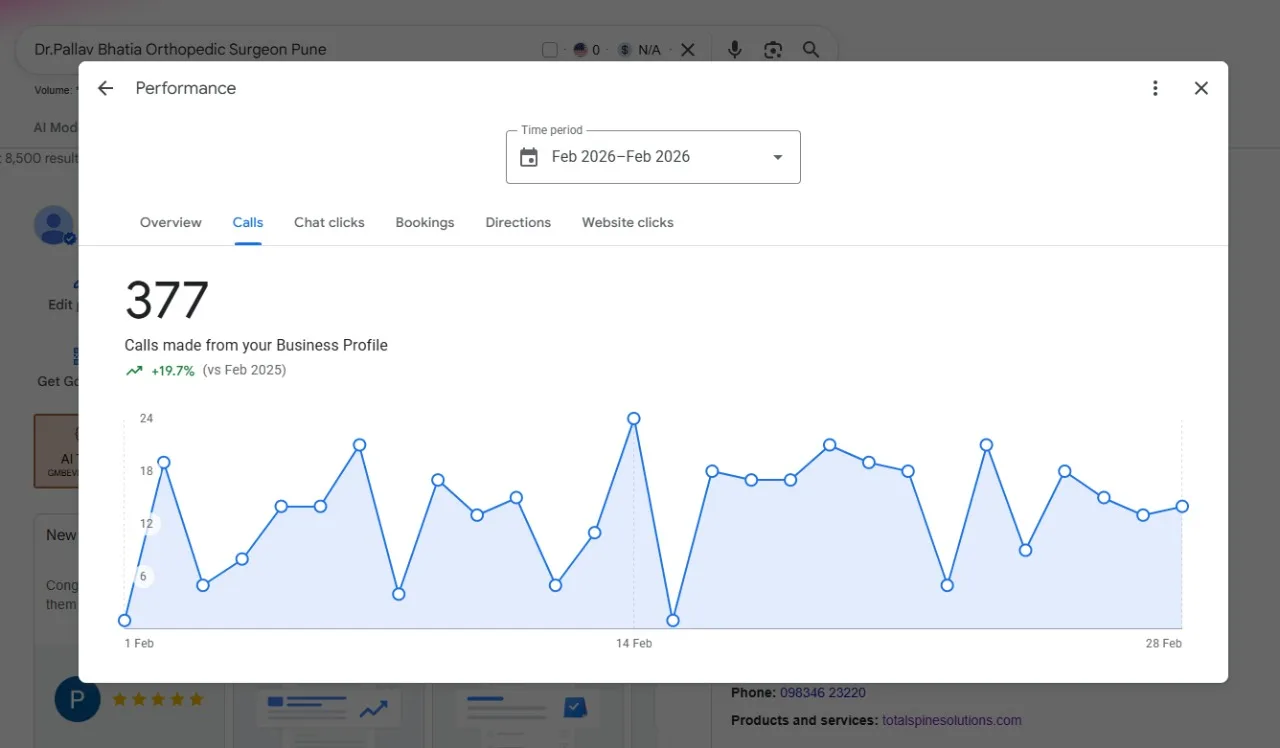Open the totalspinesolutions.com link
This screenshot has height=748, width=1280.
click(x=952, y=720)
